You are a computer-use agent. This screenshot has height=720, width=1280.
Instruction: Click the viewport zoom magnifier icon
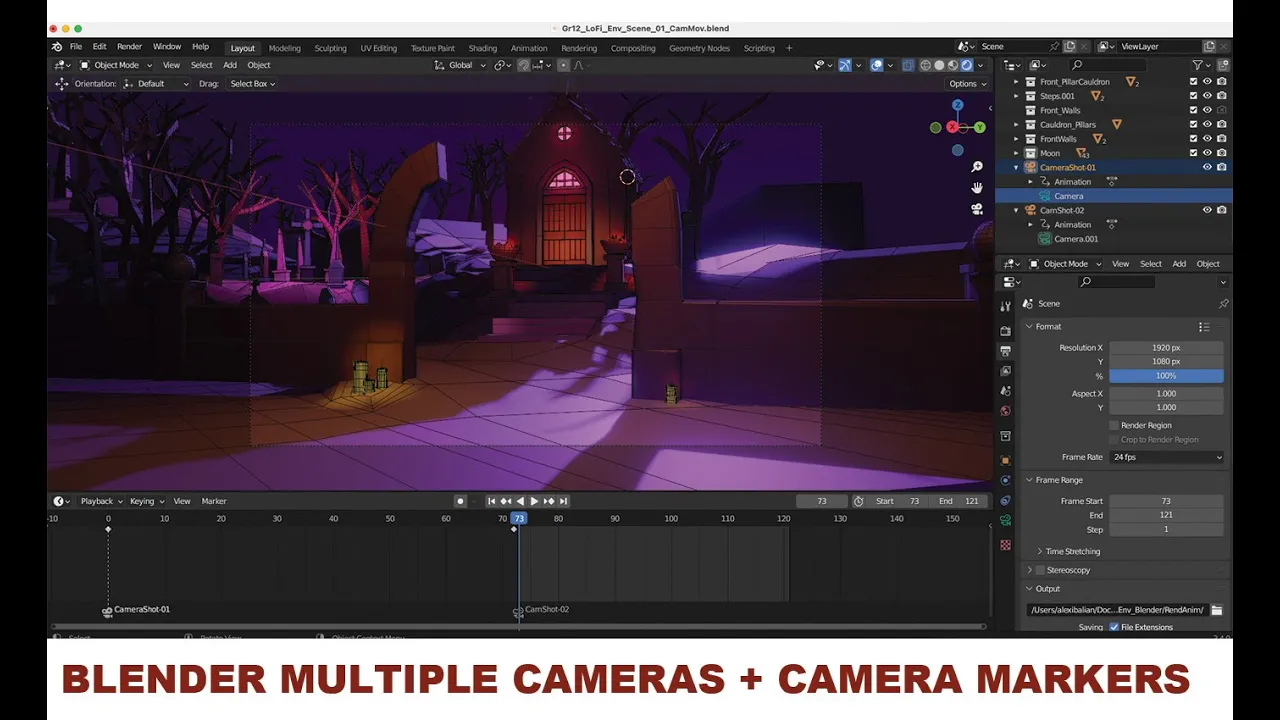pyautogui.click(x=977, y=167)
